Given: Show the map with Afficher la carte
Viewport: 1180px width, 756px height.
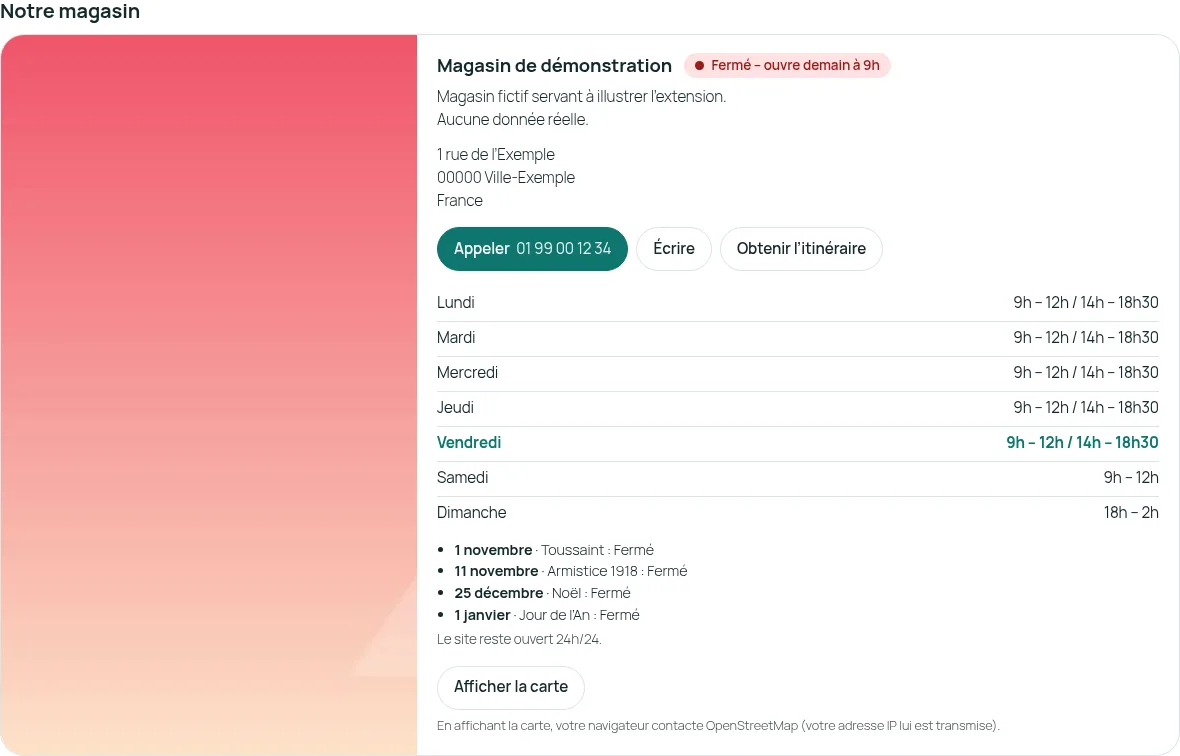Looking at the screenshot, I should point(510,687).
